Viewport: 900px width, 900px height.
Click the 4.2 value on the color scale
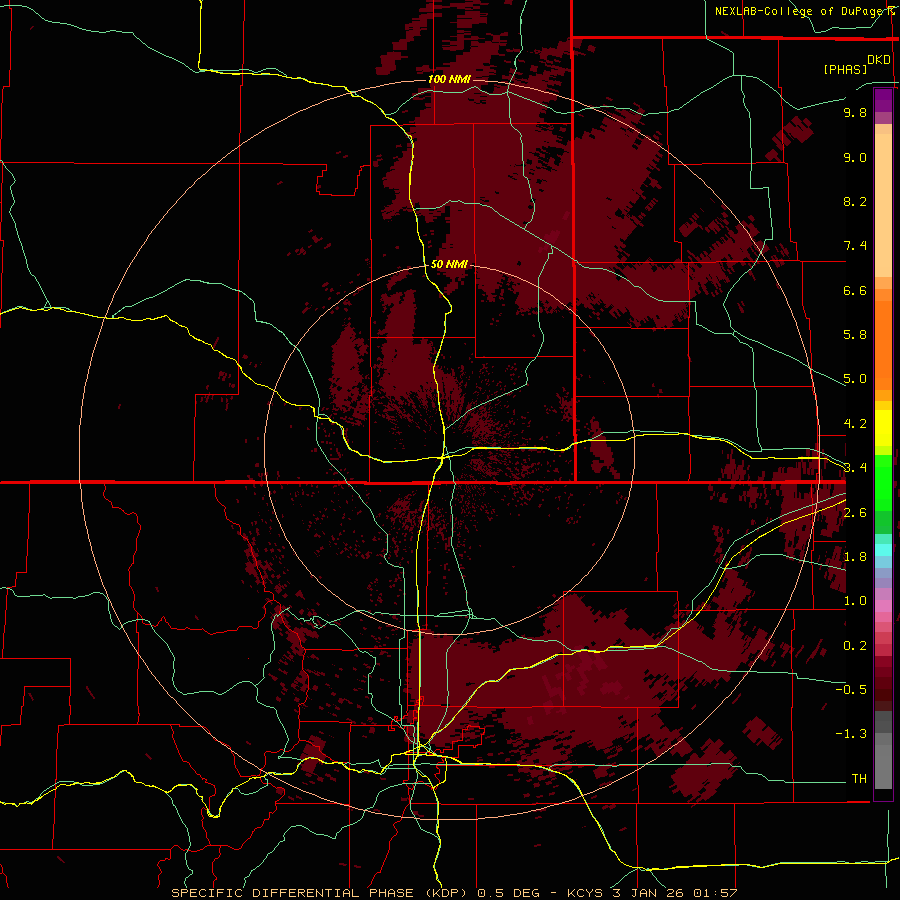(855, 424)
